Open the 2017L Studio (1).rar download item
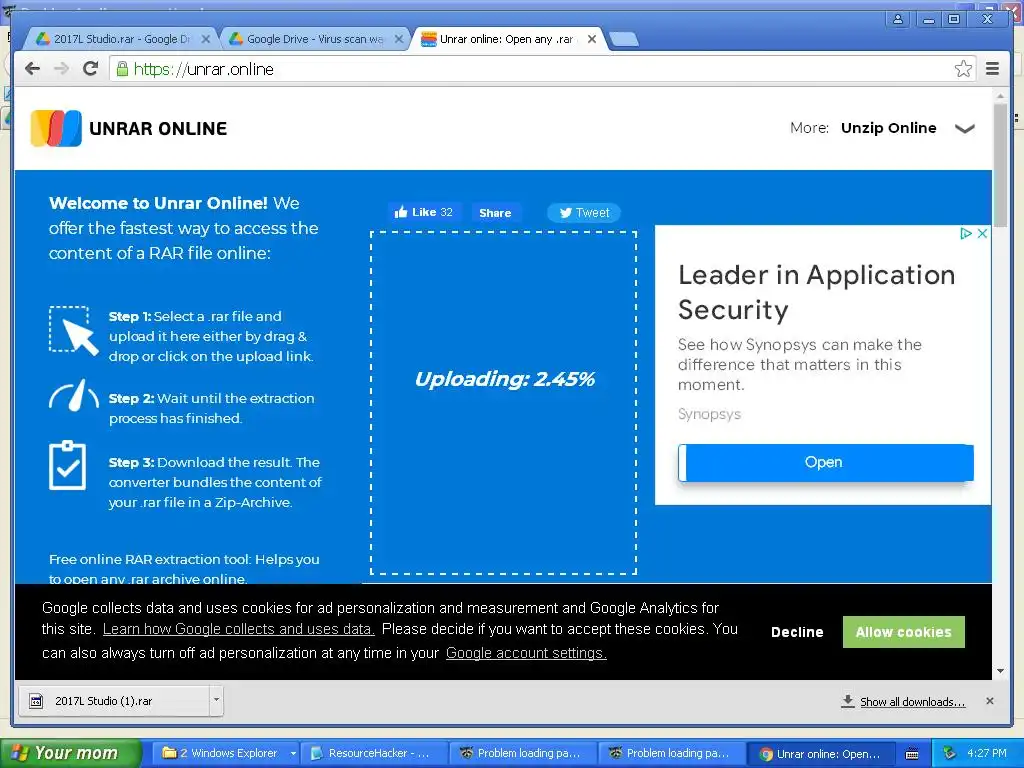The height and width of the screenshot is (768, 1024). [x=114, y=701]
